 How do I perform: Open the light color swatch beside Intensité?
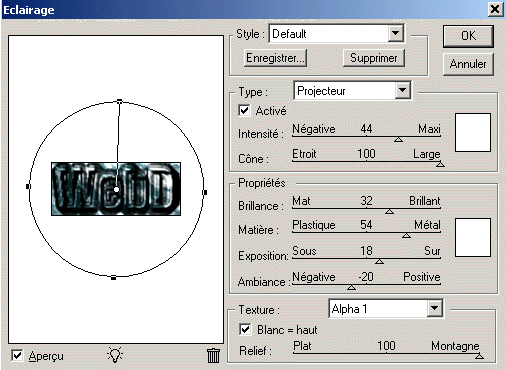473,132
